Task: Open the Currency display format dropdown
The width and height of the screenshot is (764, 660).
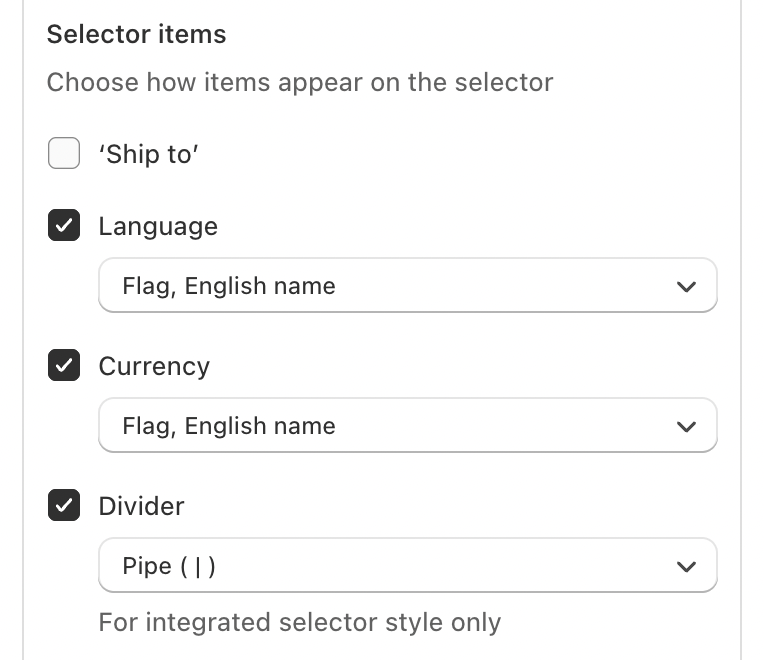Action: tap(407, 426)
